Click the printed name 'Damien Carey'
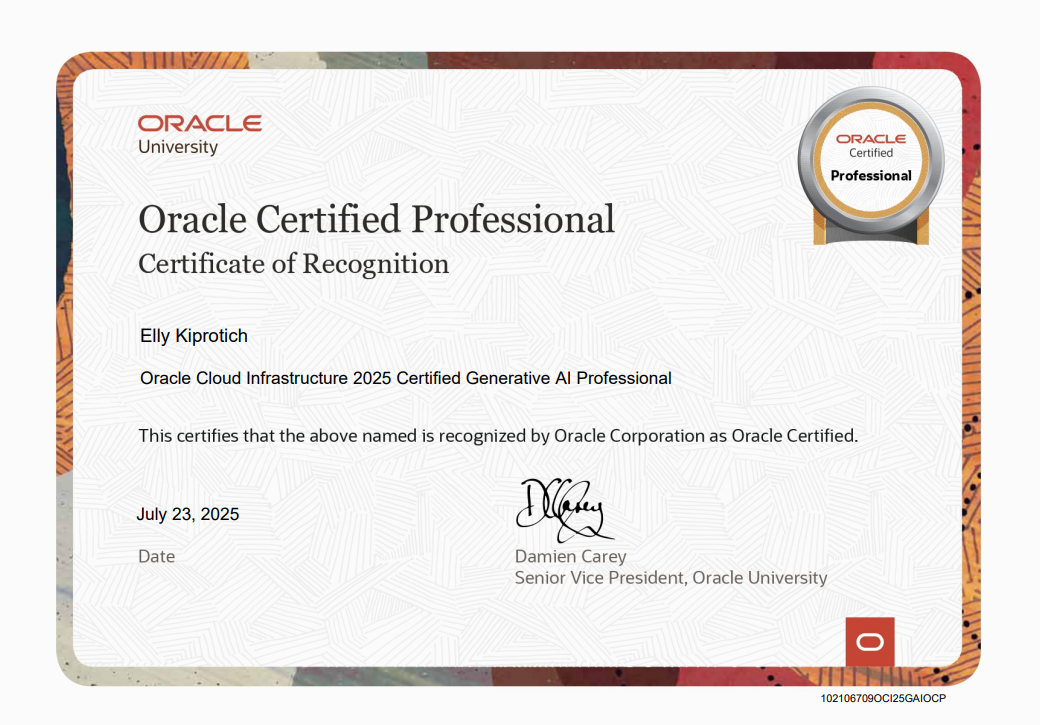Image resolution: width=1040 pixels, height=725 pixels. (570, 557)
